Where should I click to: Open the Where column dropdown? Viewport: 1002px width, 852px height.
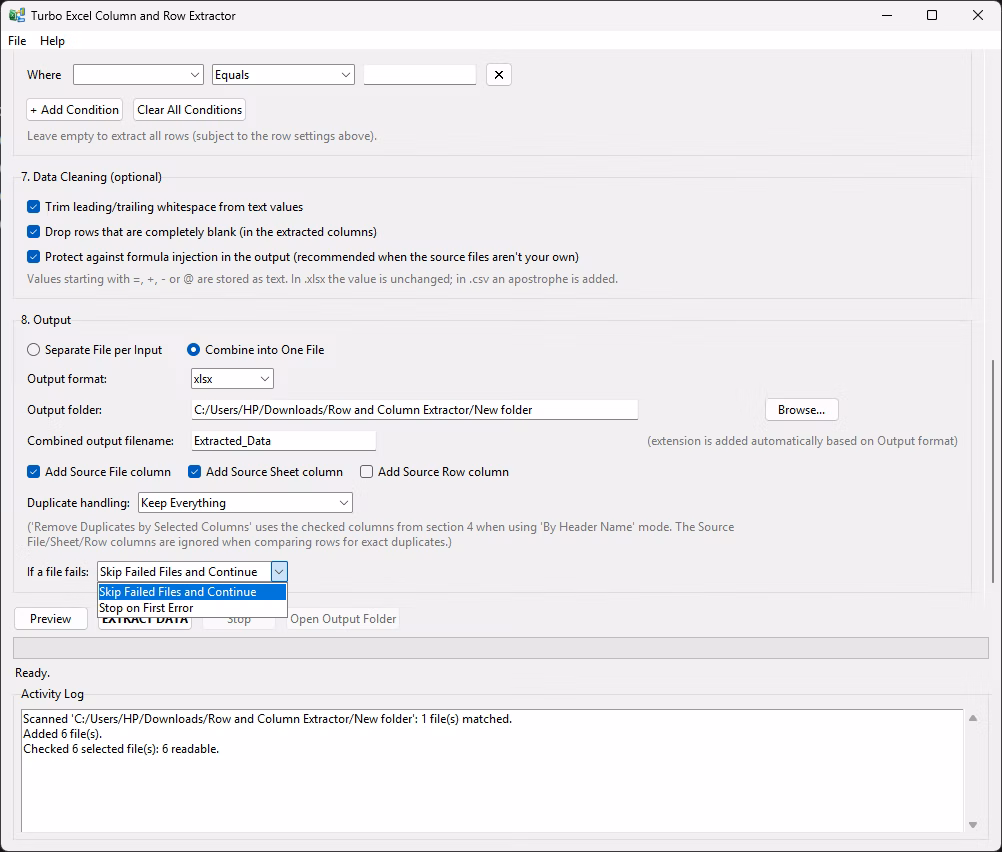[x=138, y=75]
